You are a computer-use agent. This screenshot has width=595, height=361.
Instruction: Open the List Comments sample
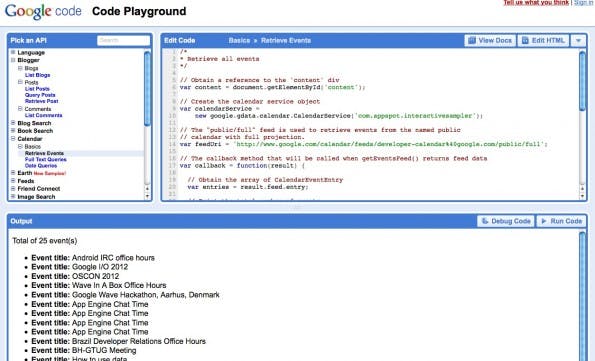click(x=43, y=115)
